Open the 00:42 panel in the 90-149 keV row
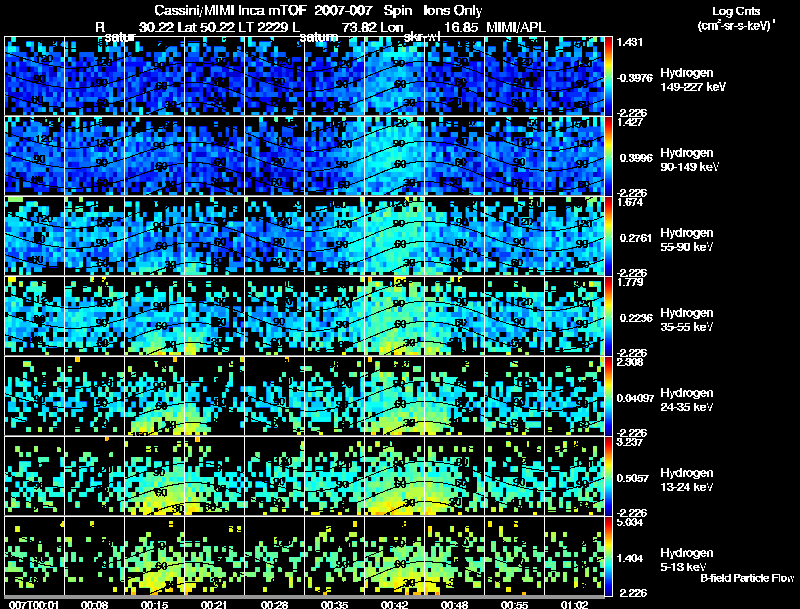The image size is (800, 609). [394, 156]
